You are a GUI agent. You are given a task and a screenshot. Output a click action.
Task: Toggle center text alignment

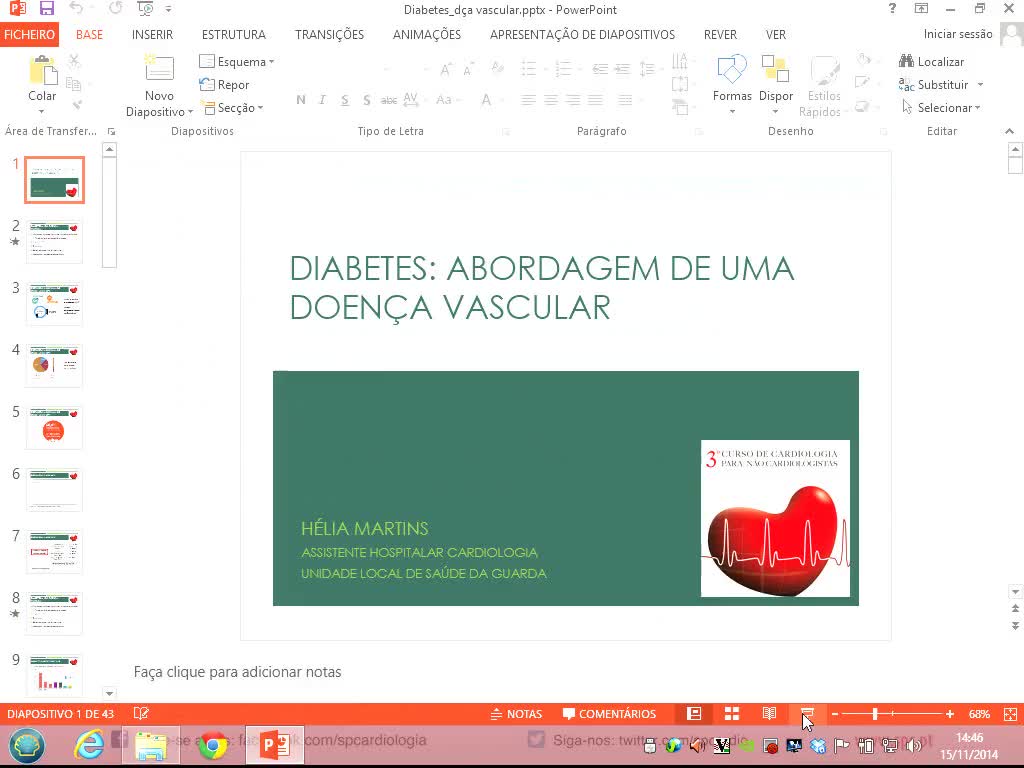pos(551,100)
